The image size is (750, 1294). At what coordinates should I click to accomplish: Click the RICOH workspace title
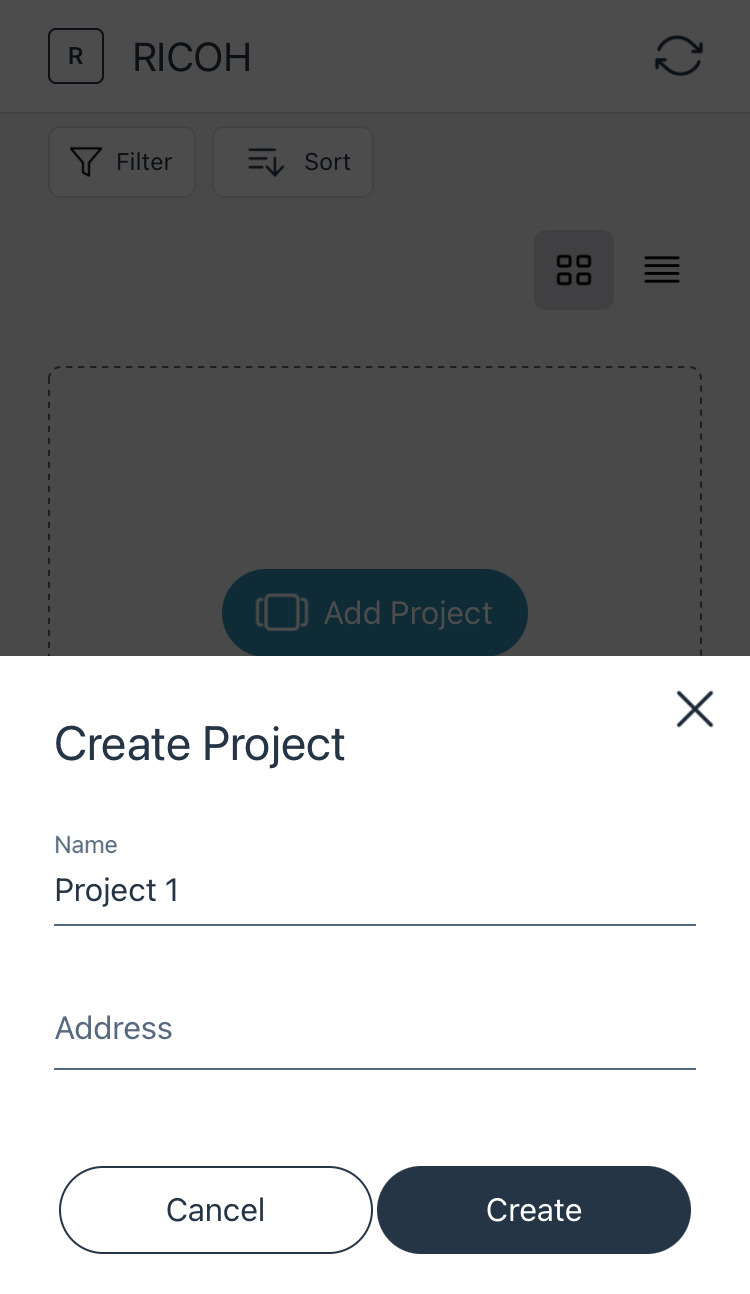point(192,58)
